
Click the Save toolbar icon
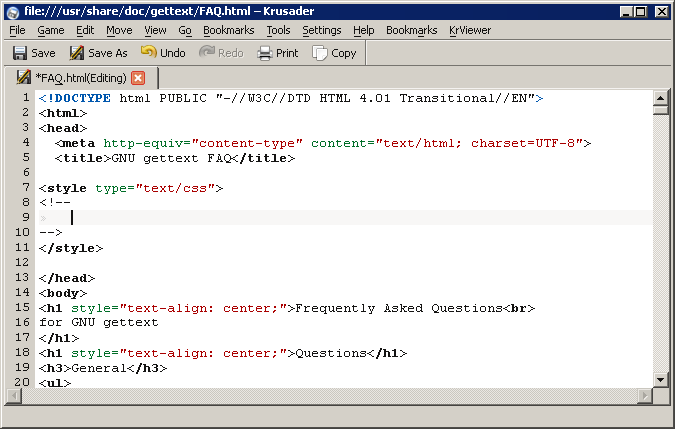(19, 53)
